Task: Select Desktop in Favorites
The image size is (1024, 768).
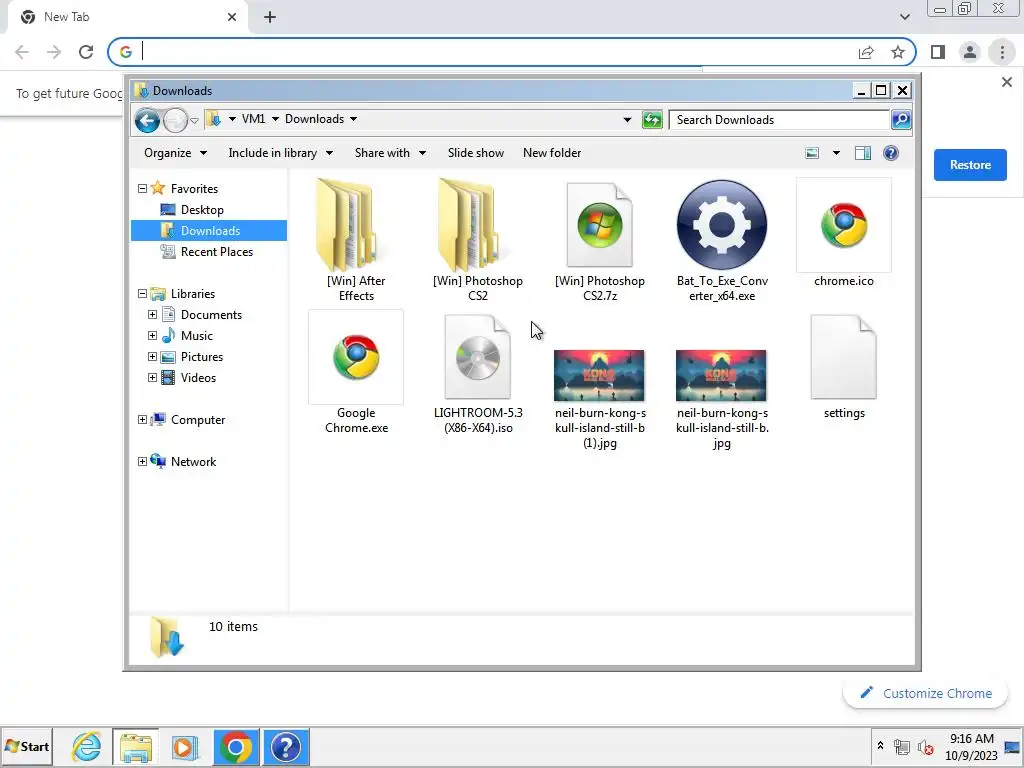Action: 202,210
